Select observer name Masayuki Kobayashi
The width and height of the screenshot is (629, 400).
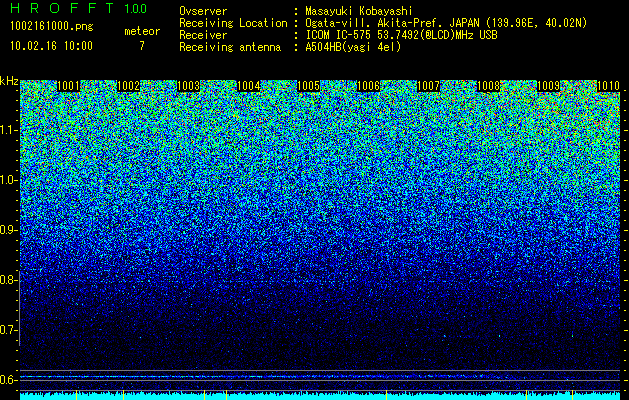[x=359, y=12]
